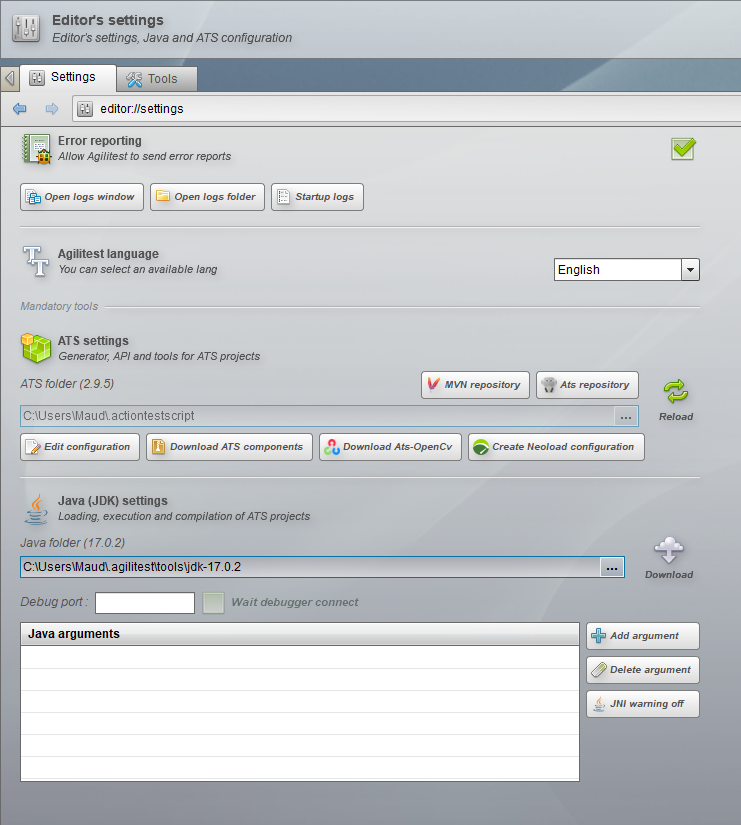
Task: Click Download Ats-OpenCv
Action: tap(390, 447)
